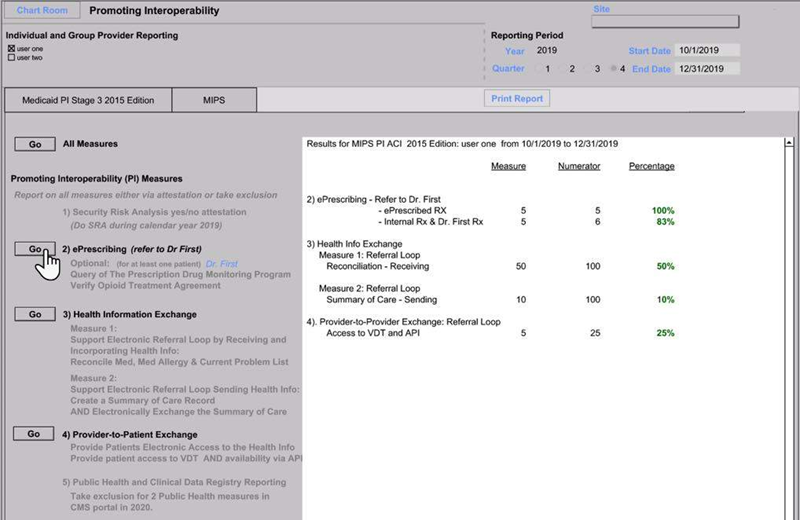The height and width of the screenshot is (520, 800).
Task: Switch to Medicaid PI Stage 3 tab
Action: [86, 101]
